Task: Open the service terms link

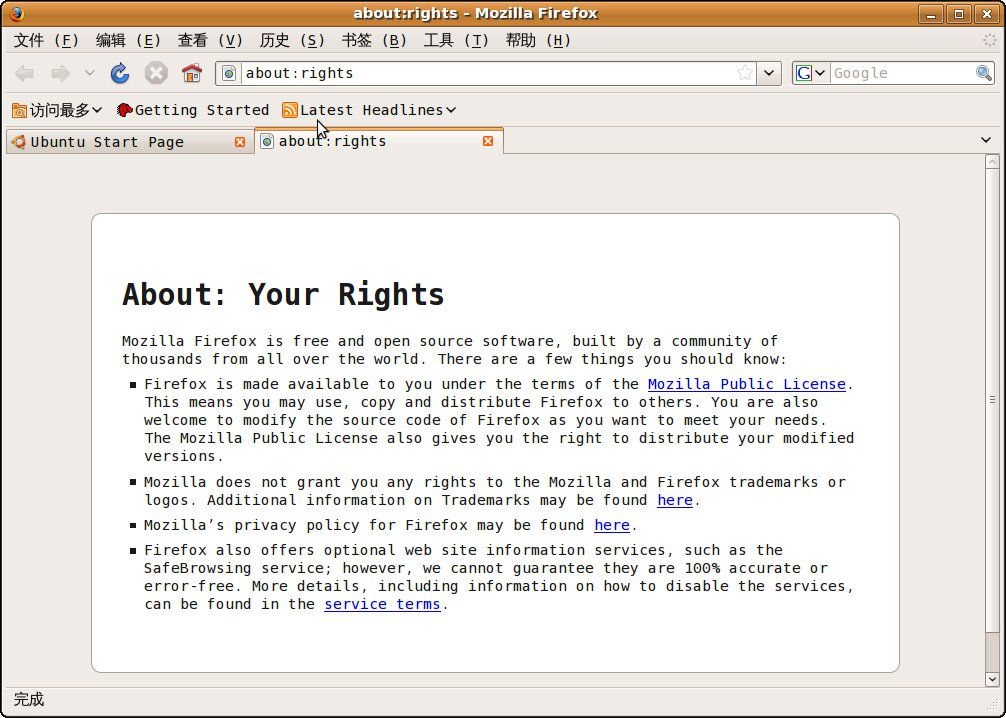Action: [382, 604]
